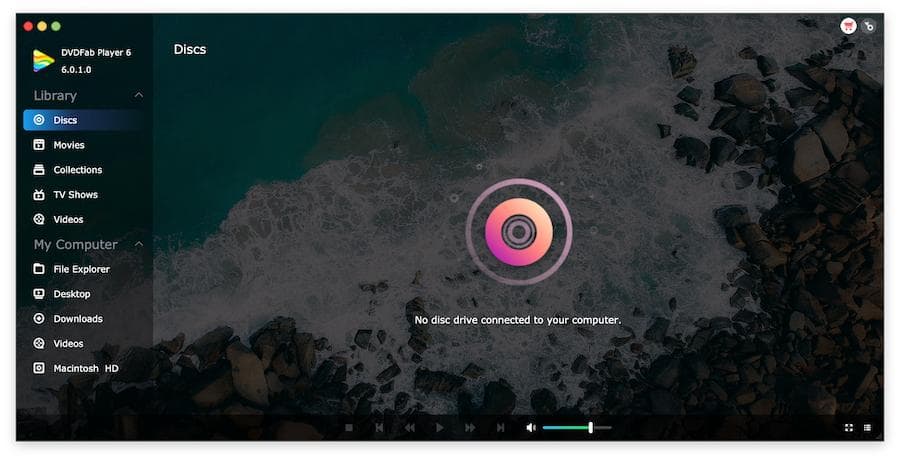Click the TV Shows icon in the sidebar
The image size is (900, 460).
click(38, 195)
